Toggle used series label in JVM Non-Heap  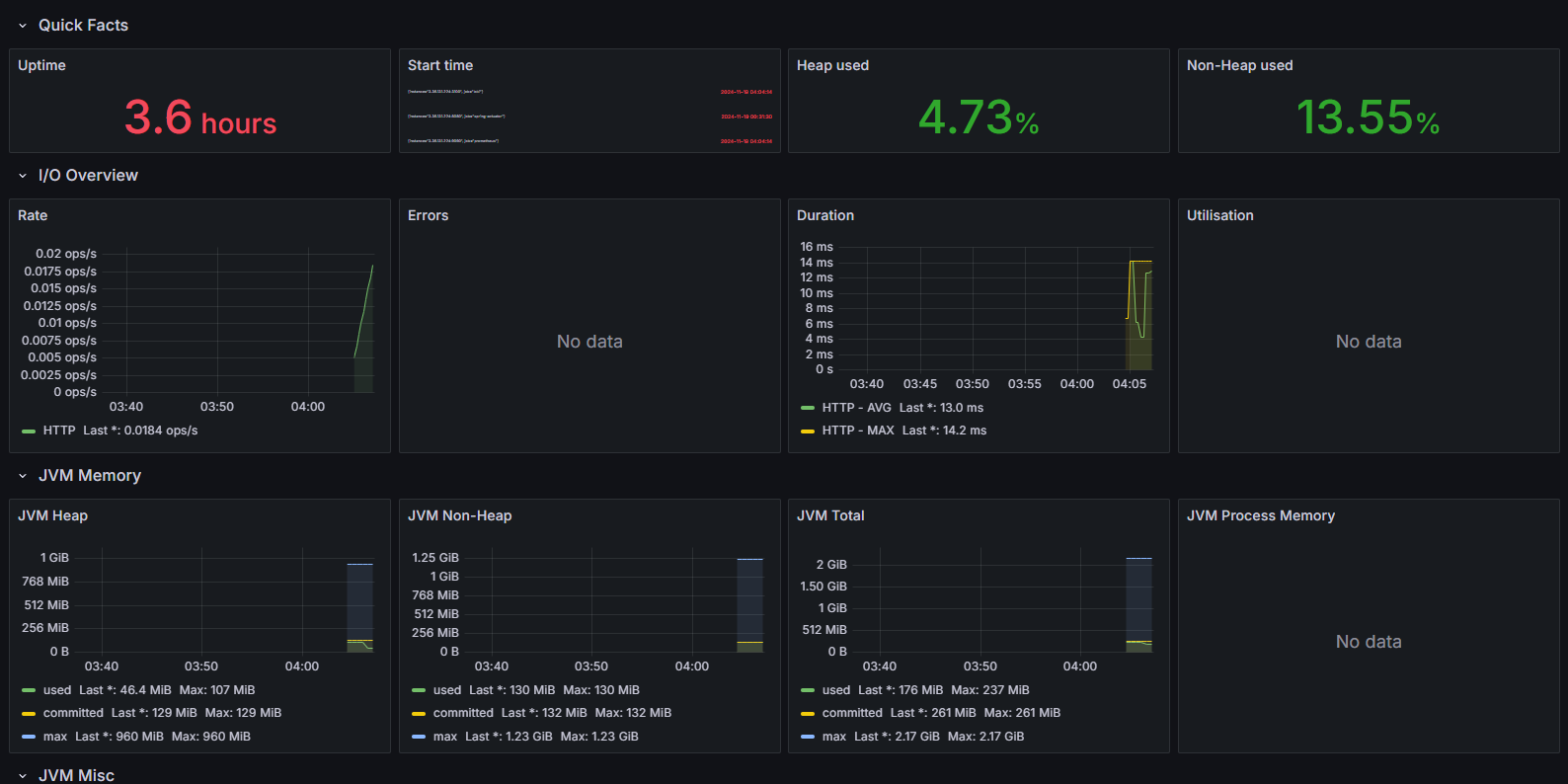click(447, 690)
